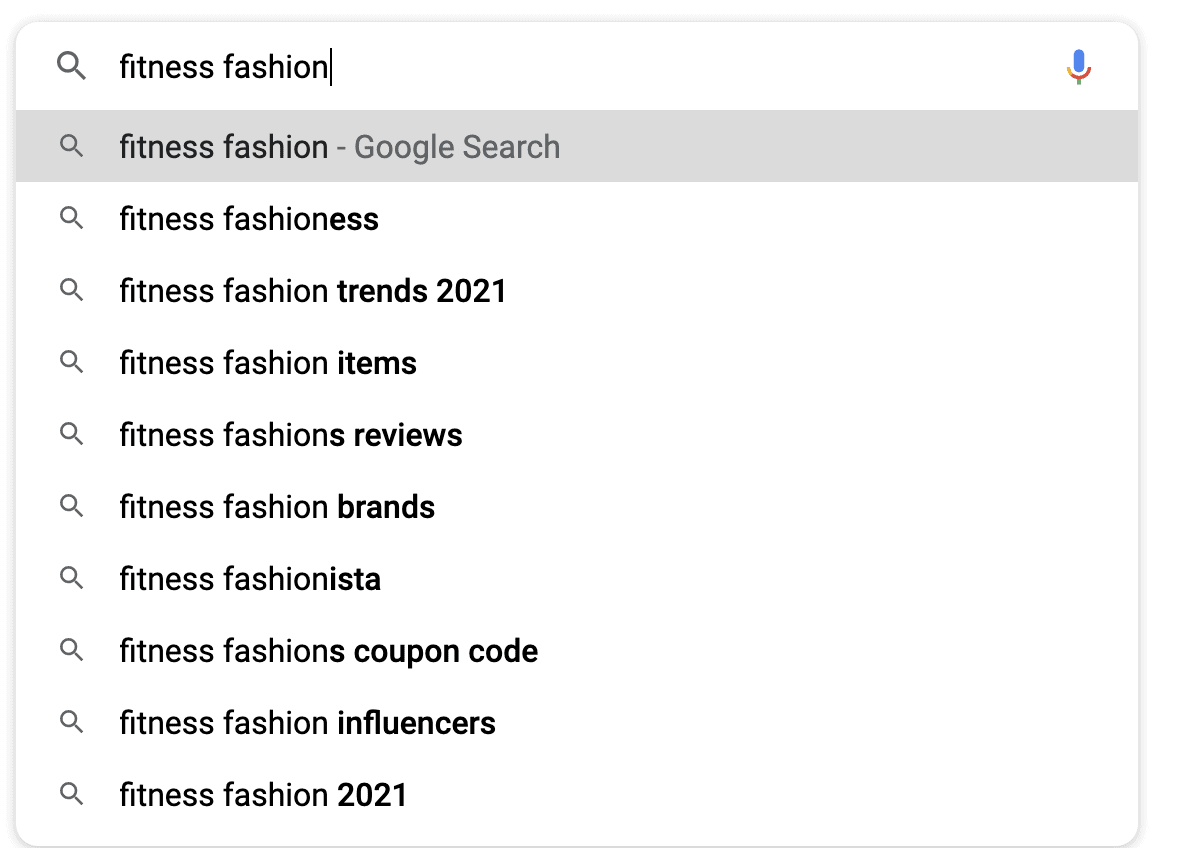Choose the 'fitness fashioness' suggestion
This screenshot has height=848, width=1180.
[x=249, y=219]
